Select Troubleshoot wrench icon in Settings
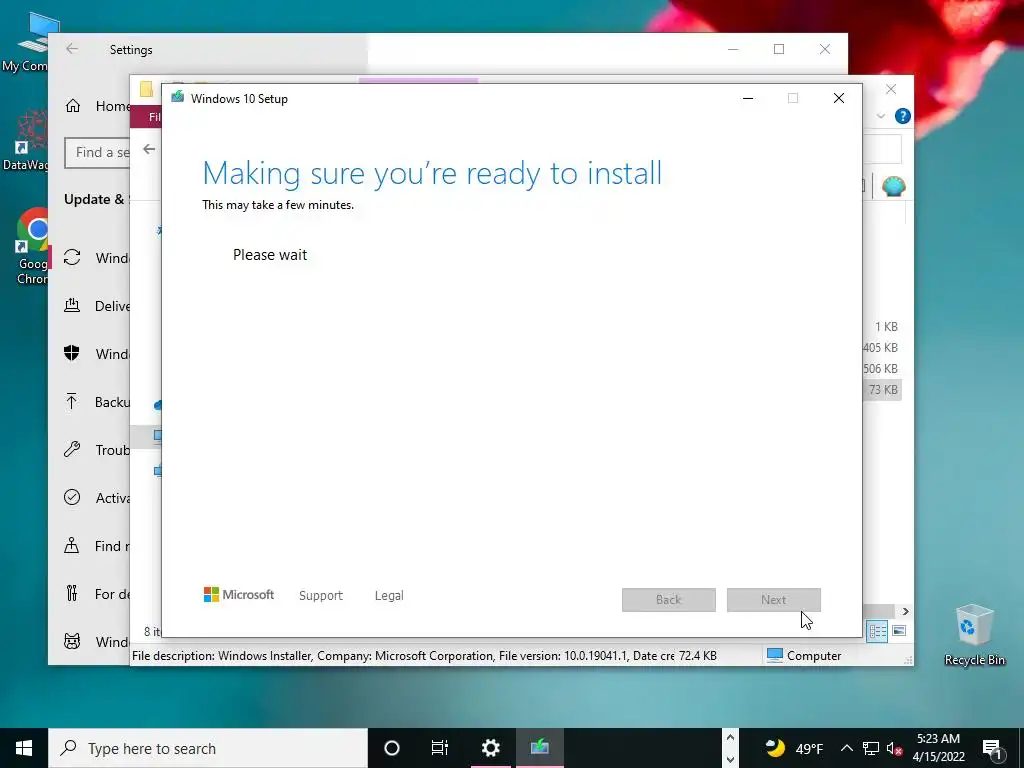The image size is (1024, 768). (x=72, y=449)
